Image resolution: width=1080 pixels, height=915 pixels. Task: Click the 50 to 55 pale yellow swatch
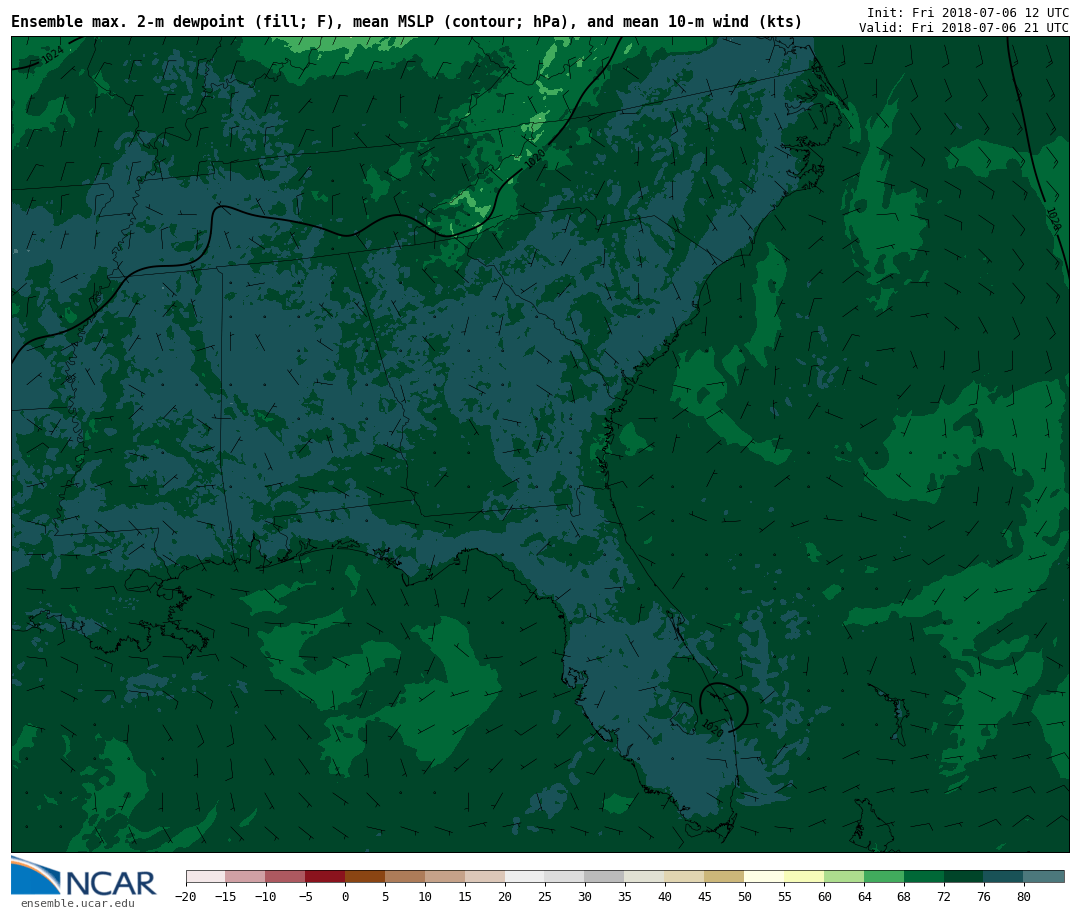point(765,877)
